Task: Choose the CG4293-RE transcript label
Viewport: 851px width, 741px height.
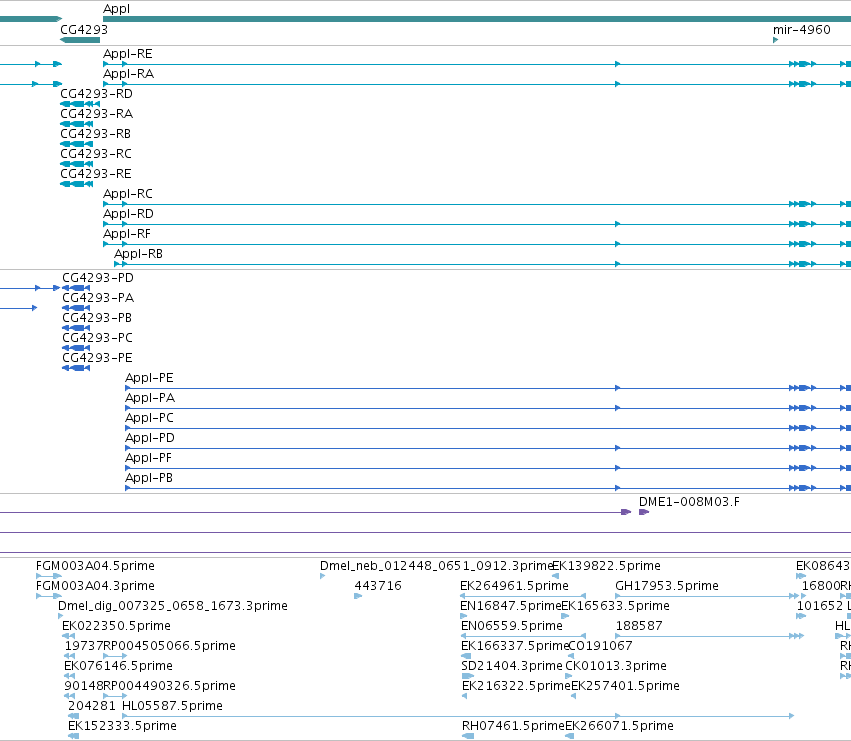Action: tap(96, 174)
